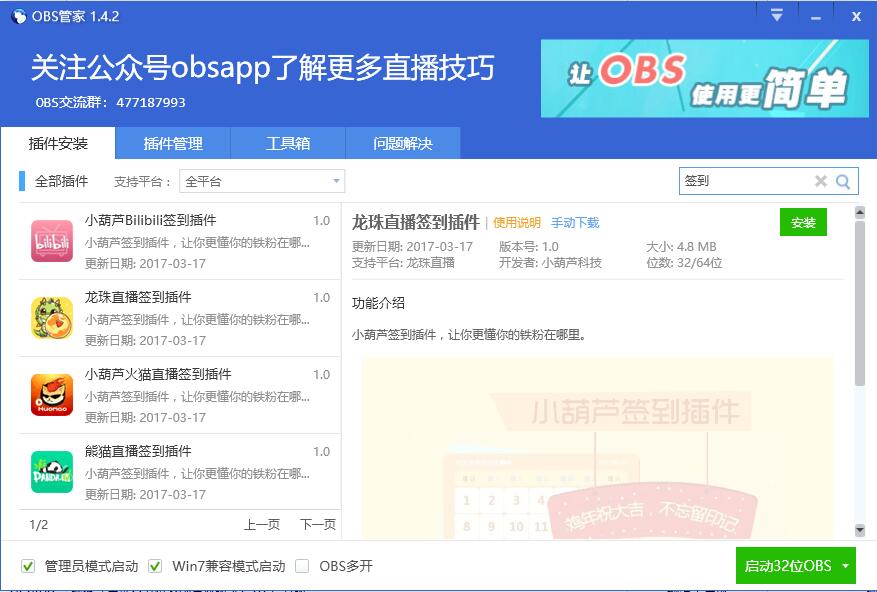
Task: Open the 问题解决 tab
Action: point(403,143)
